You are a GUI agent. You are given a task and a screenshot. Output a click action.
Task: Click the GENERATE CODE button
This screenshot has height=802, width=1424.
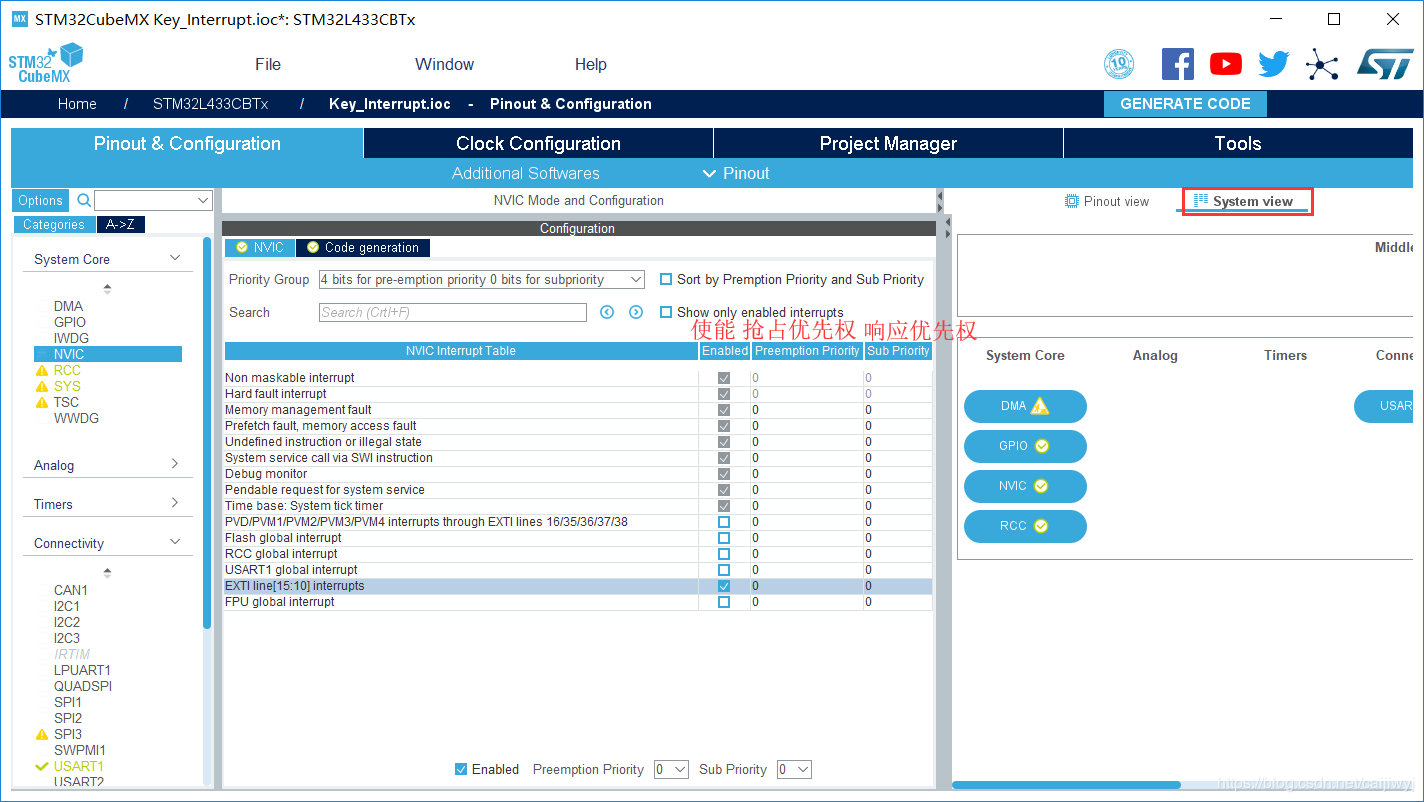click(1185, 104)
